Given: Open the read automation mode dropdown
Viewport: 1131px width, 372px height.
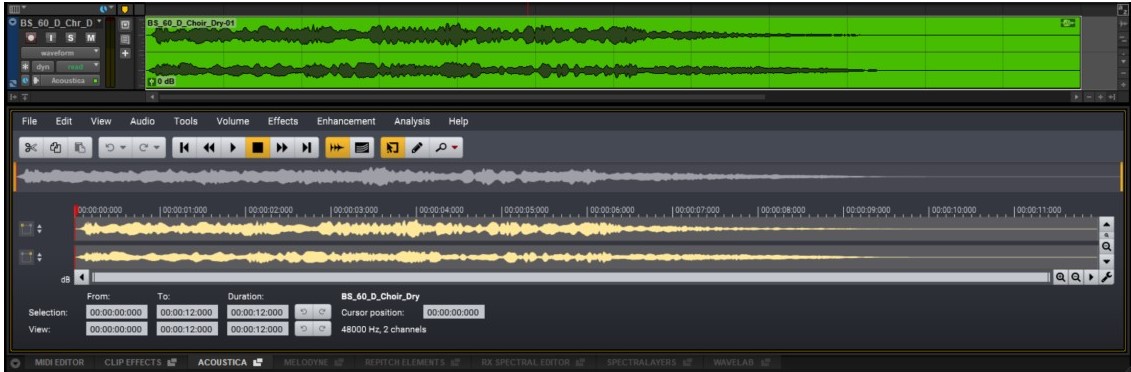Looking at the screenshot, I should [79, 66].
